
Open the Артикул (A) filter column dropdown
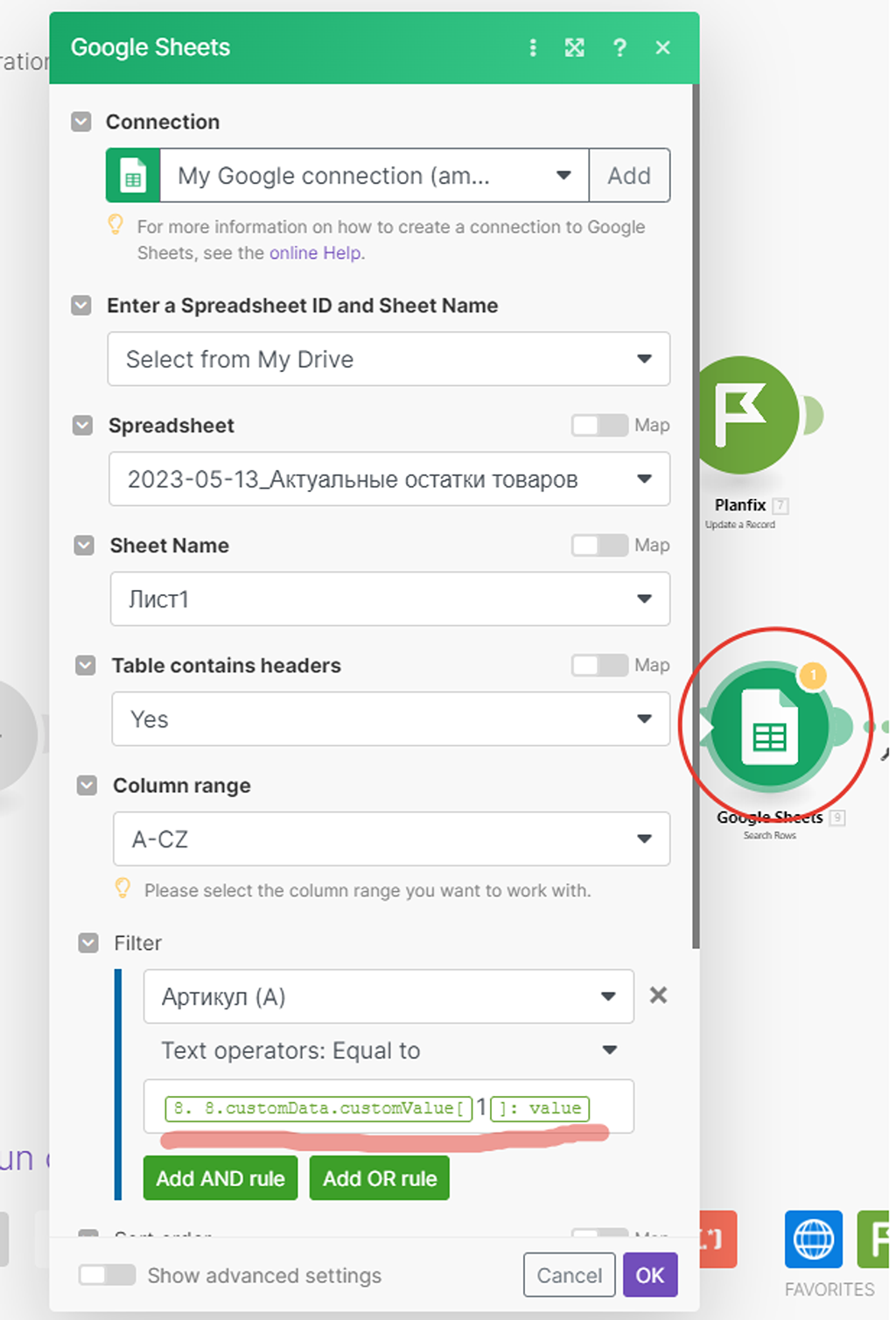point(388,996)
